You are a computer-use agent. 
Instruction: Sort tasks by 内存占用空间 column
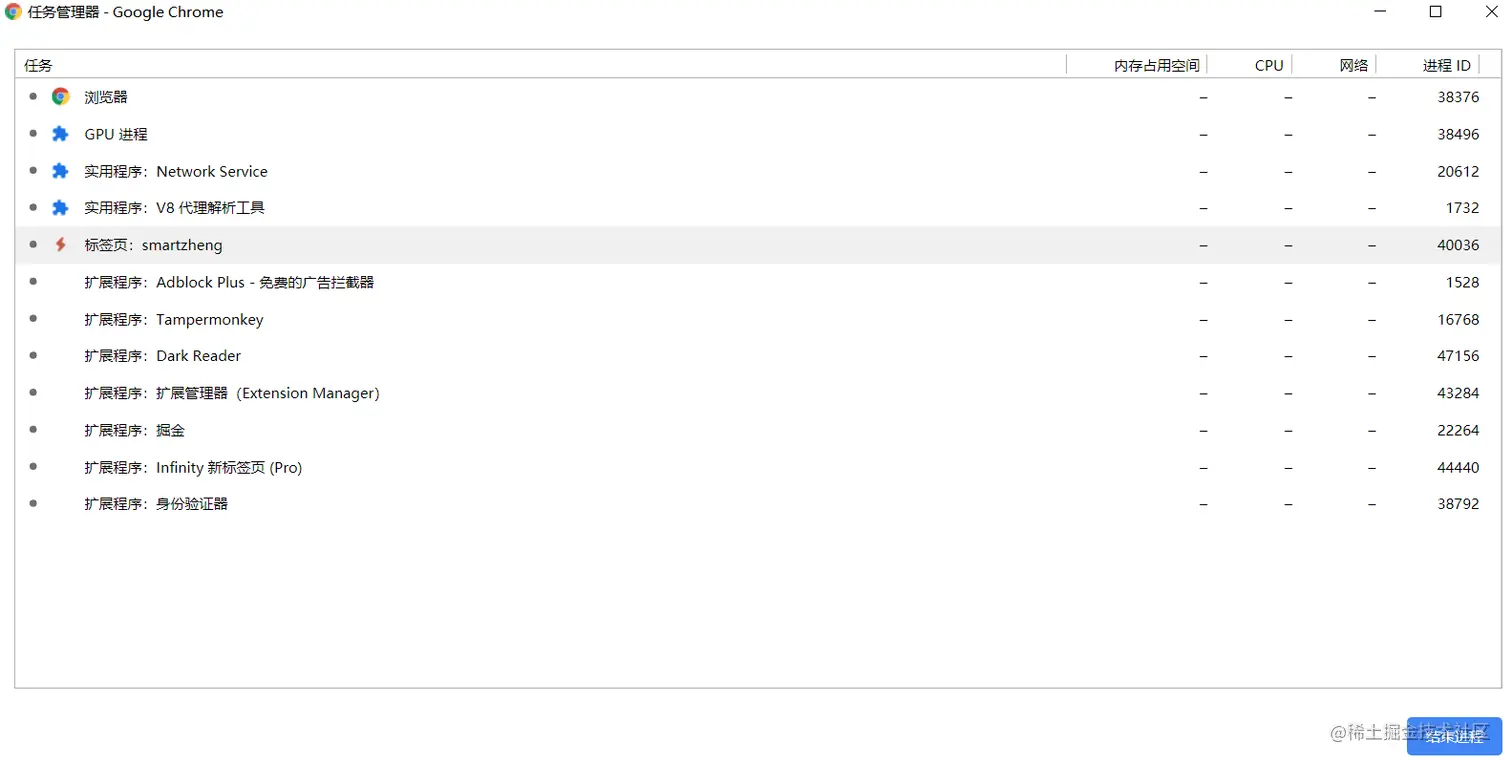pyautogui.click(x=1156, y=66)
